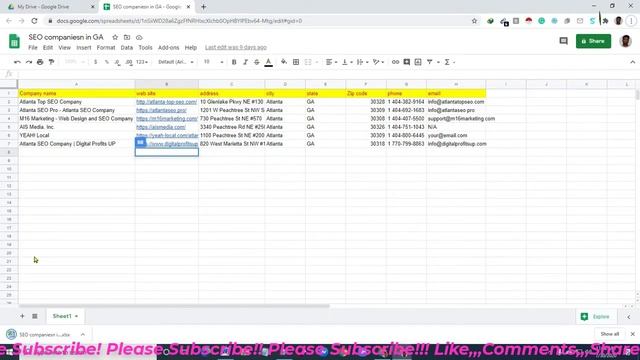The width and height of the screenshot is (640, 360).
Task: Insert link using chain icon
Action: 395,62
